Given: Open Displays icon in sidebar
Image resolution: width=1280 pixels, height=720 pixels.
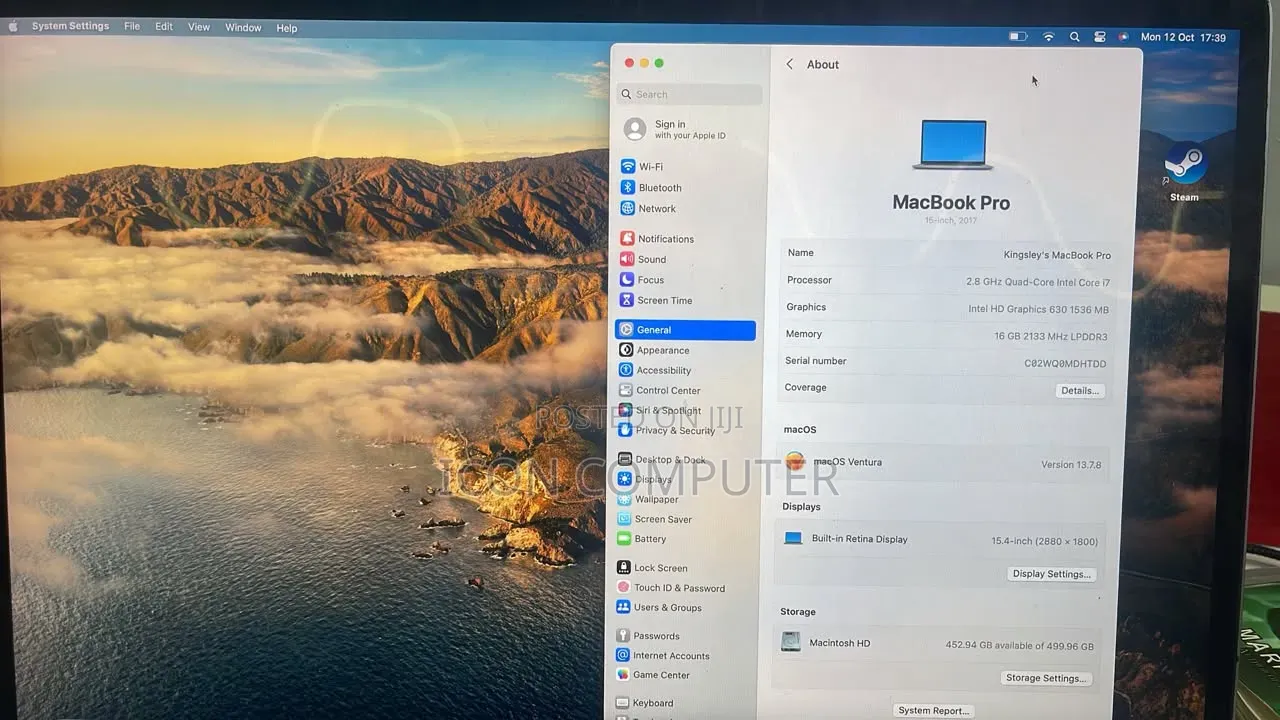Looking at the screenshot, I should 625,479.
